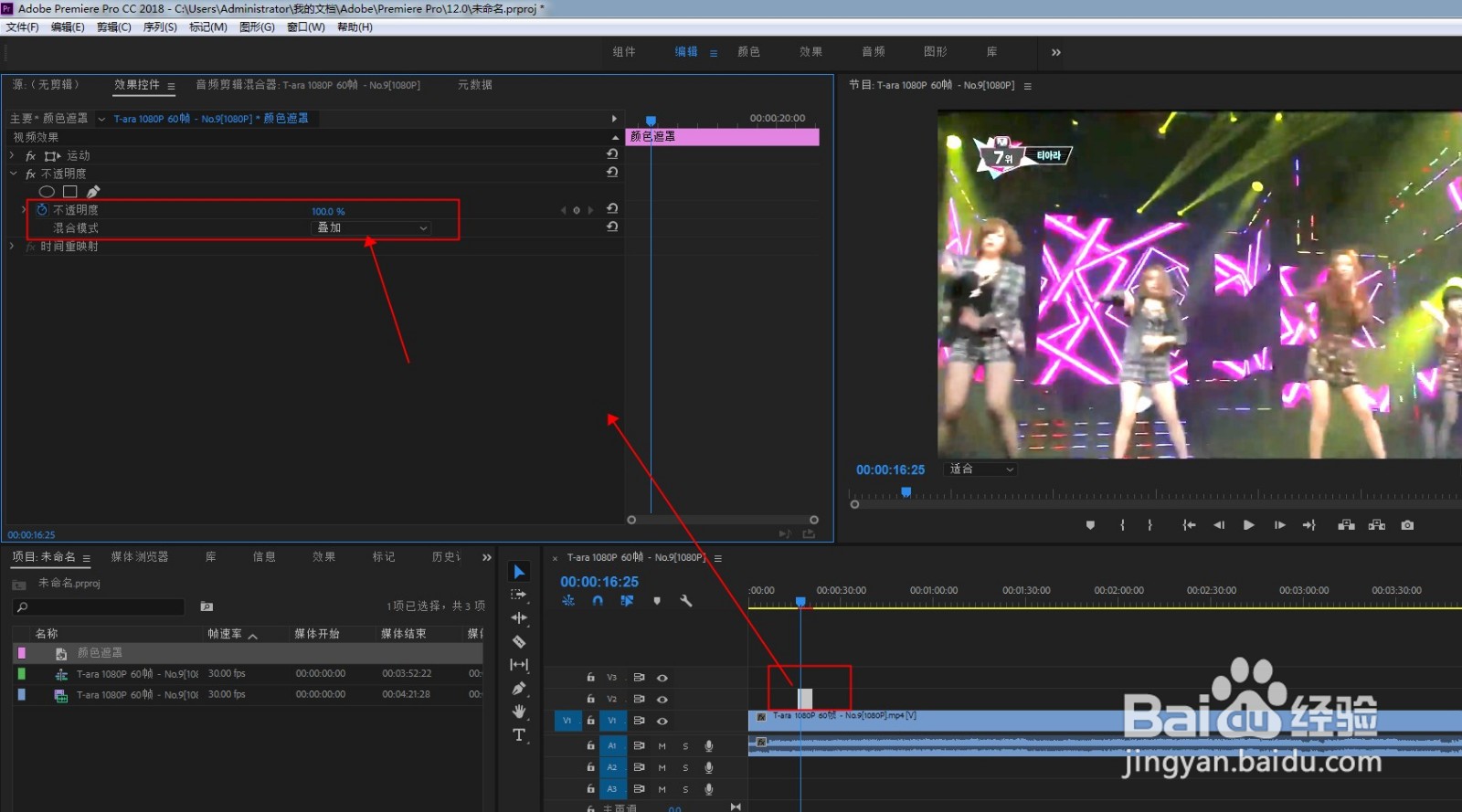Switch to Audio Clip Mixer tab
Image resolution: width=1462 pixels, height=812 pixels.
click(308, 85)
